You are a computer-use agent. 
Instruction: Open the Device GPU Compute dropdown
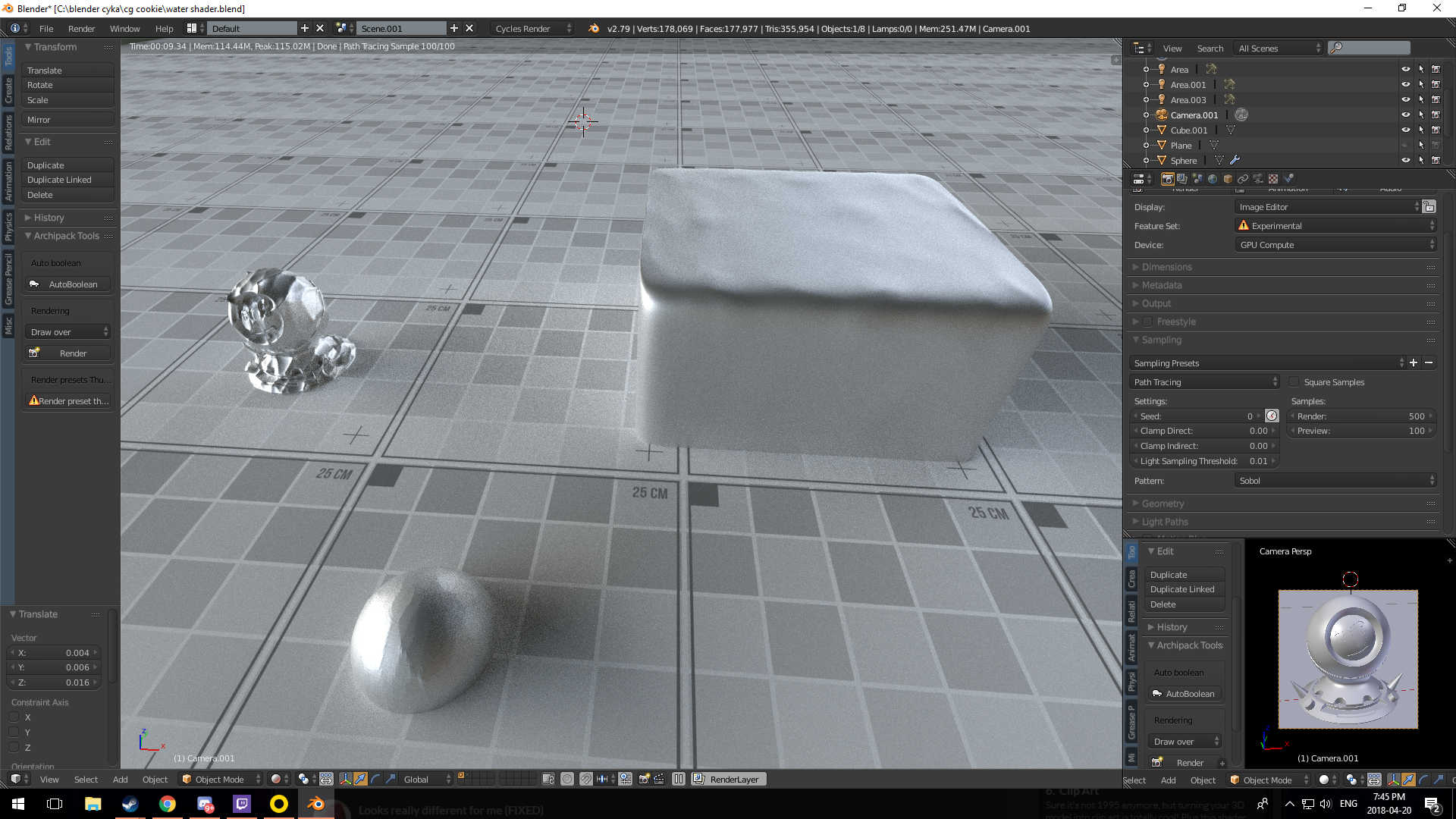(1336, 245)
